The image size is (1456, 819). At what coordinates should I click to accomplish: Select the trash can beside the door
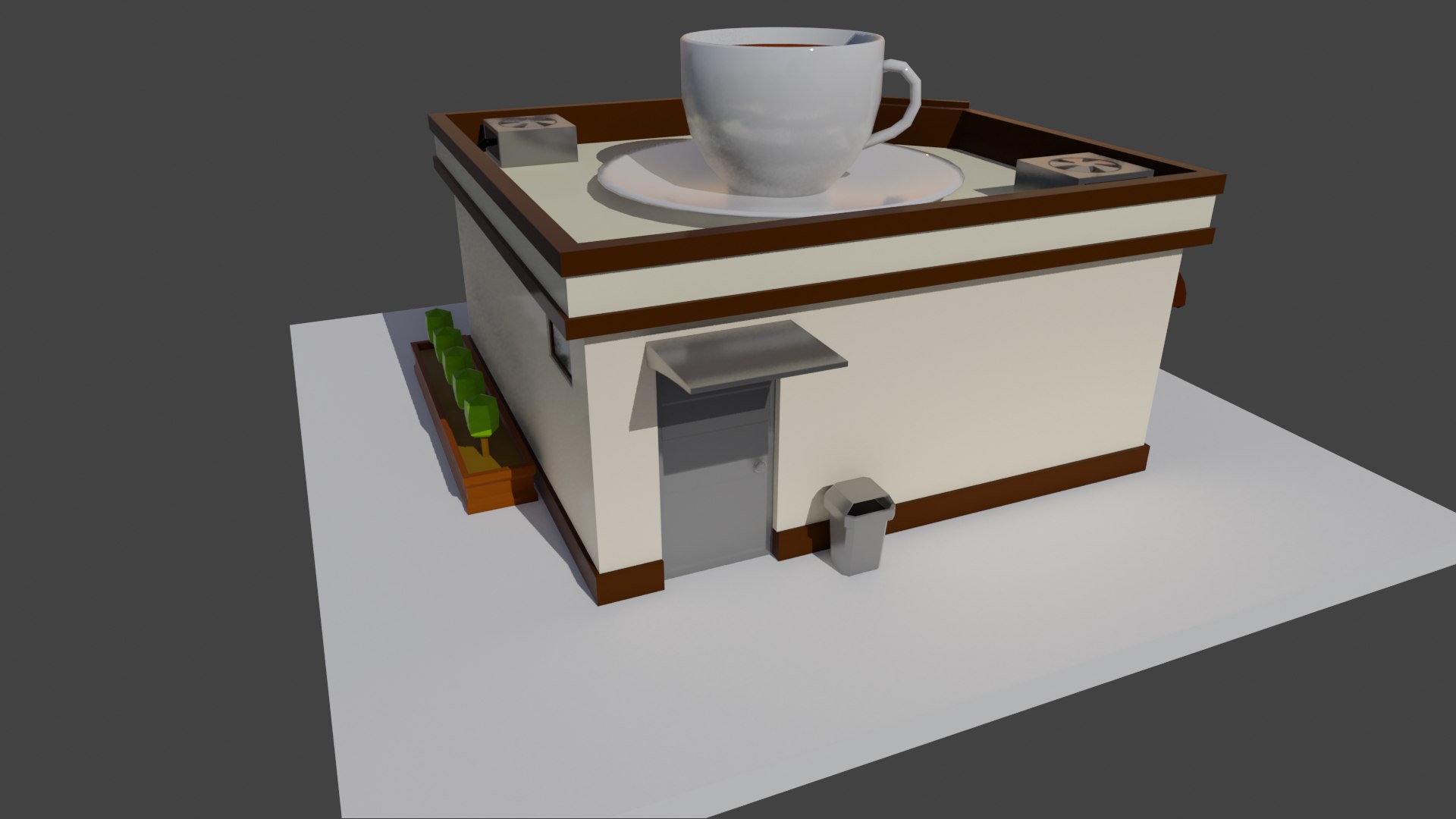tap(859, 525)
